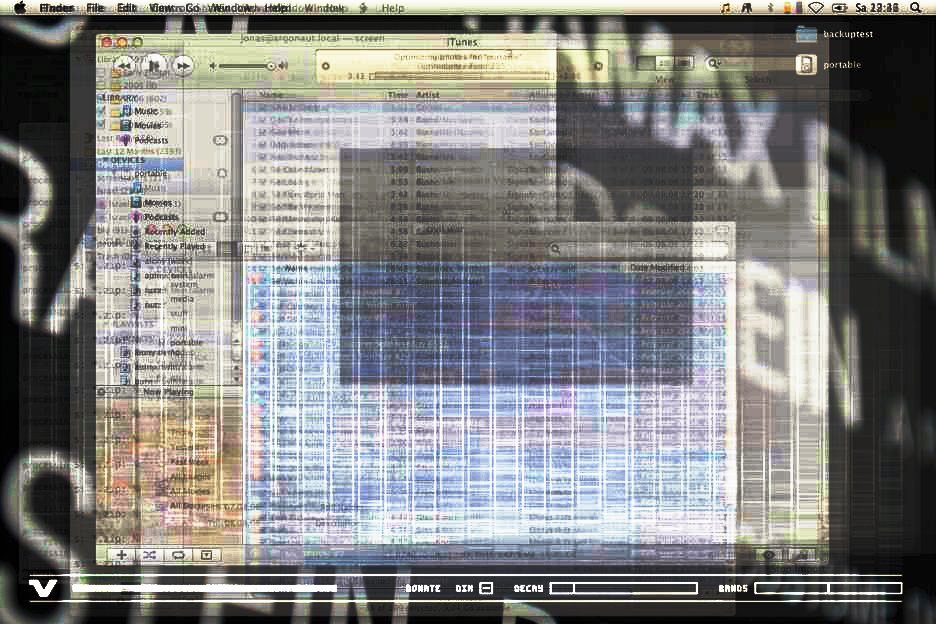The width and height of the screenshot is (936, 624).
Task: Click the Bluetooth status icon
Action: point(770,8)
